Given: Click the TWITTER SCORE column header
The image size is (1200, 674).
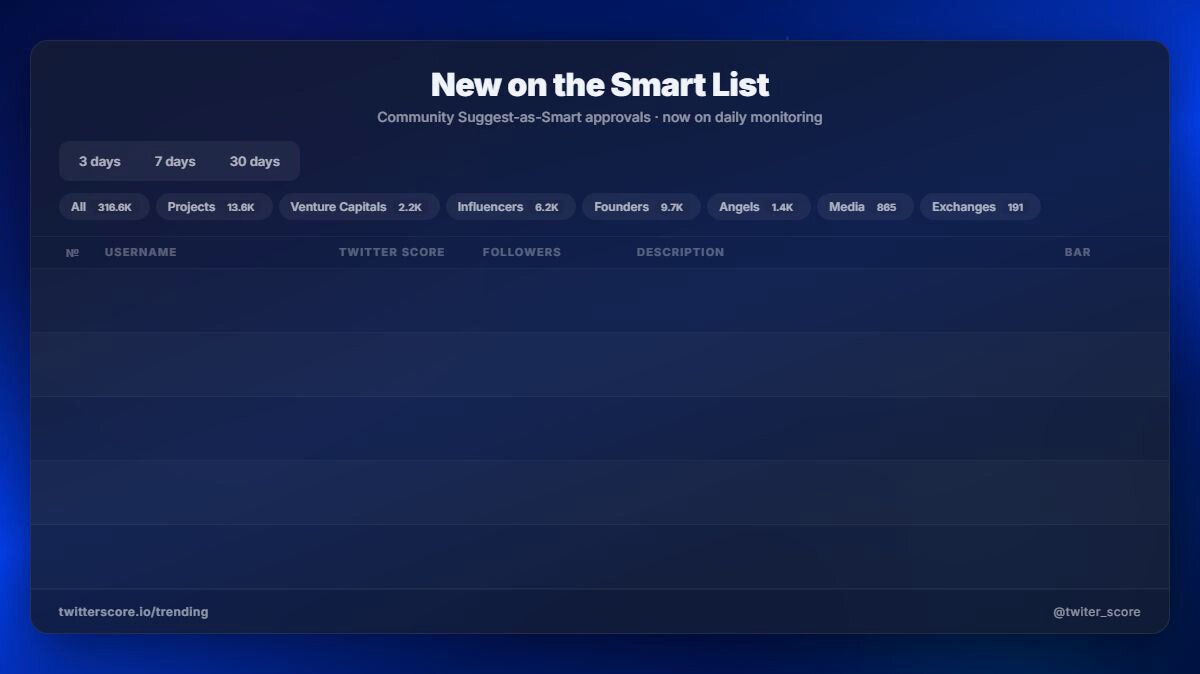Looking at the screenshot, I should coord(392,252).
